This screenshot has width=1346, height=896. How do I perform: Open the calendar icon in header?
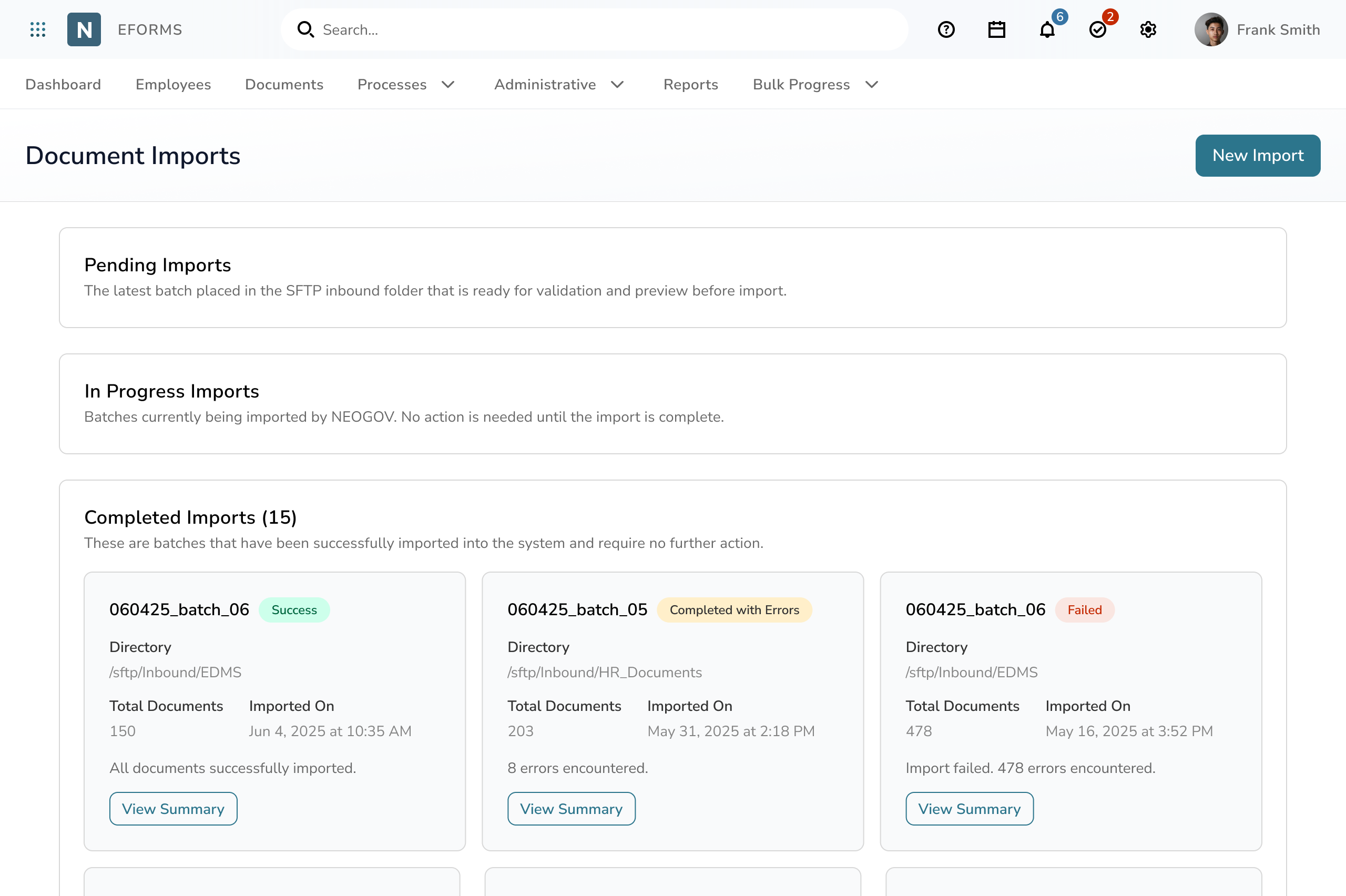coord(996,30)
